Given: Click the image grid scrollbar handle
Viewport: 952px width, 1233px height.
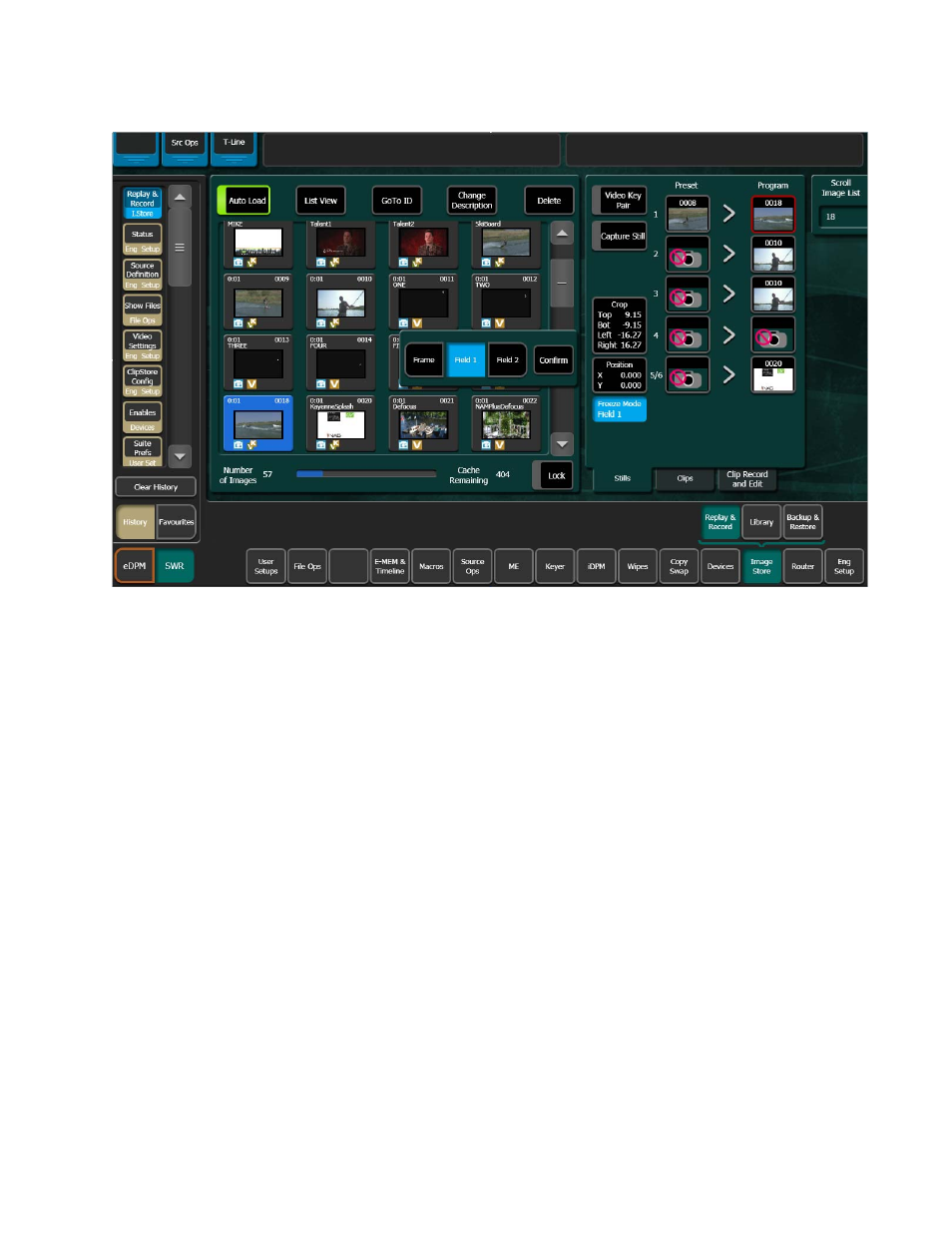Looking at the screenshot, I should [x=562, y=283].
